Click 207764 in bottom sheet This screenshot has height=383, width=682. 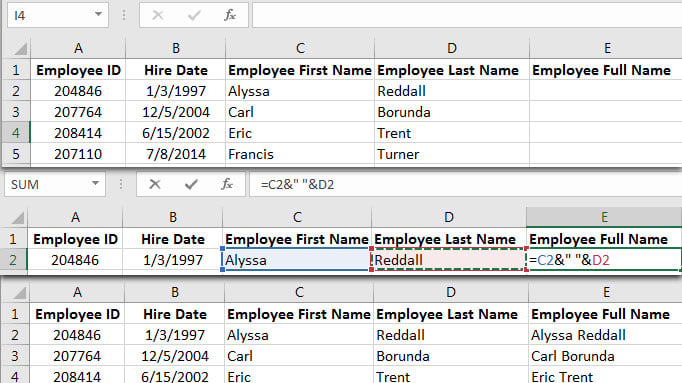pyautogui.click(x=77, y=356)
